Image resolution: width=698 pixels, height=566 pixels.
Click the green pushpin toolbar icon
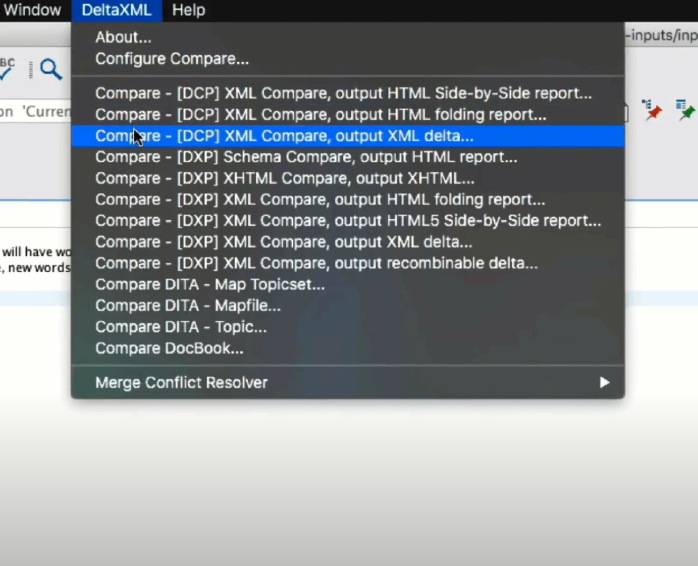coord(685,109)
